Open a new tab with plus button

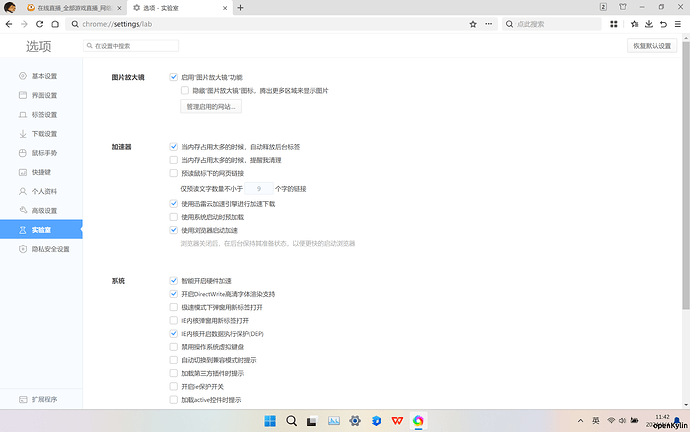[240, 7]
